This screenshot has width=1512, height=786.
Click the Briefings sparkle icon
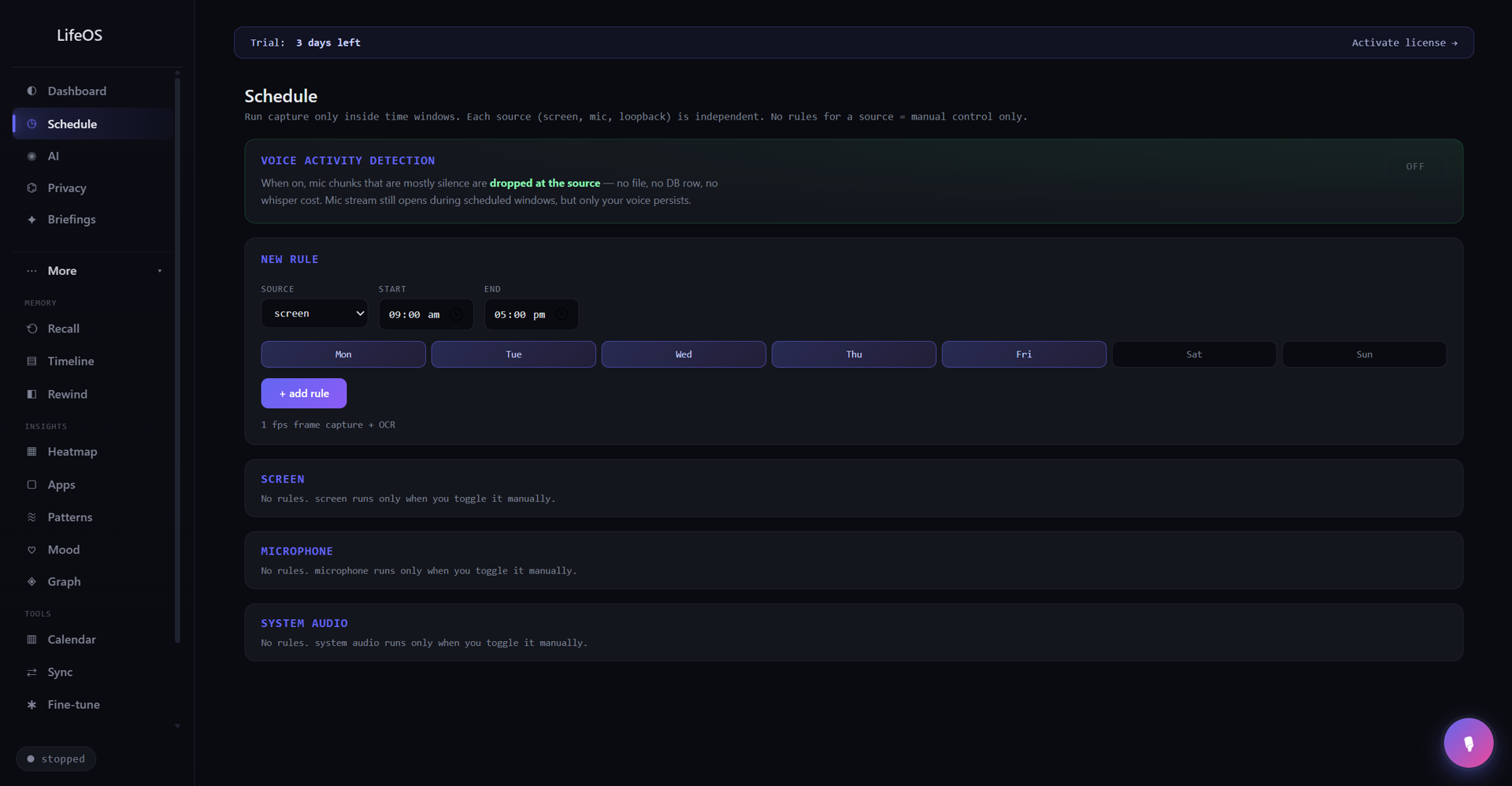tap(31, 219)
